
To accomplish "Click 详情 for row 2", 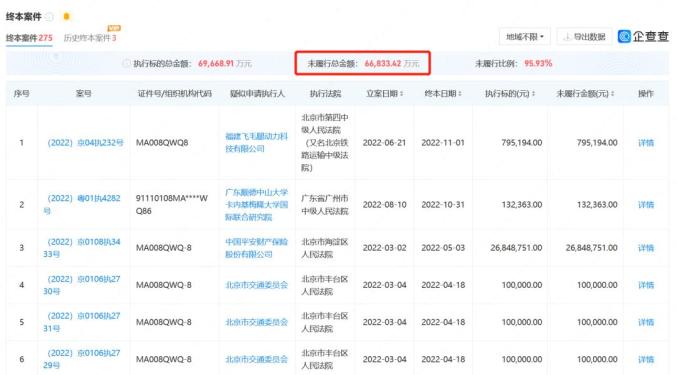I will click(646, 205).
